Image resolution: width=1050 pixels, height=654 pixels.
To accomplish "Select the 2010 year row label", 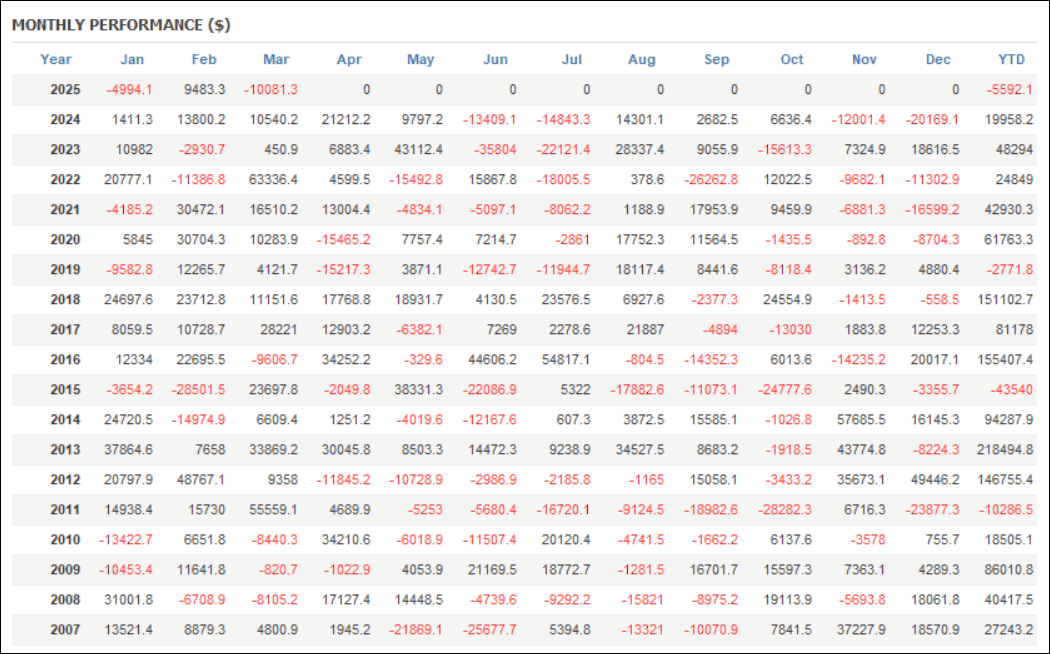I will point(65,540).
